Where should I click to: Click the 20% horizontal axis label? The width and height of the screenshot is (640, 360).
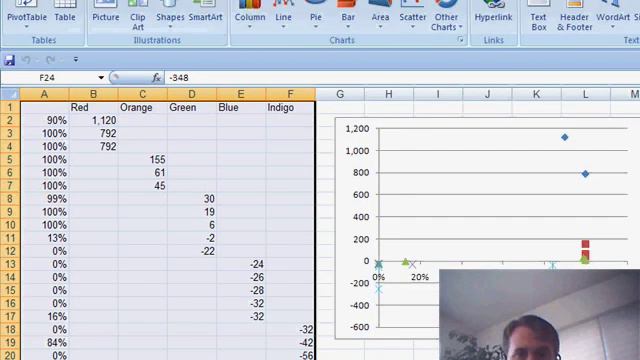(420, 277)
